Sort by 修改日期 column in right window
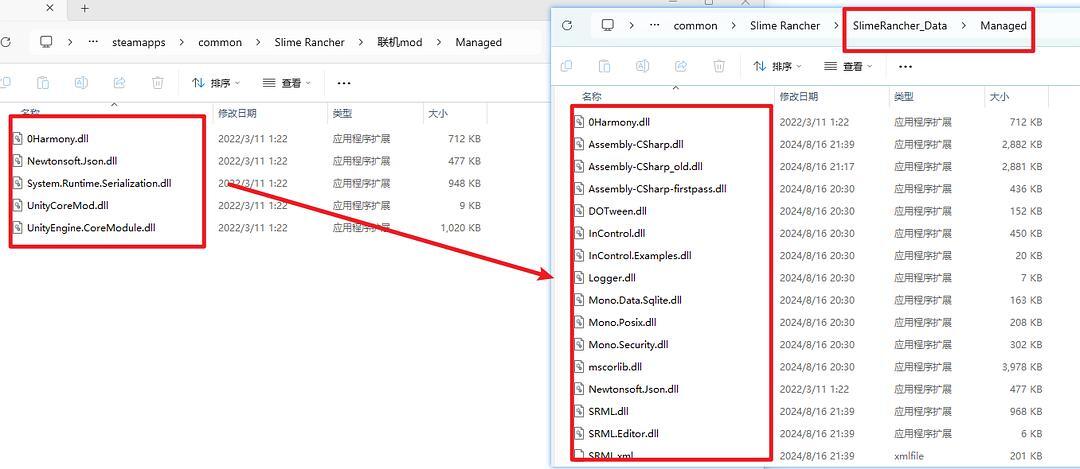 tap(798, 97)
